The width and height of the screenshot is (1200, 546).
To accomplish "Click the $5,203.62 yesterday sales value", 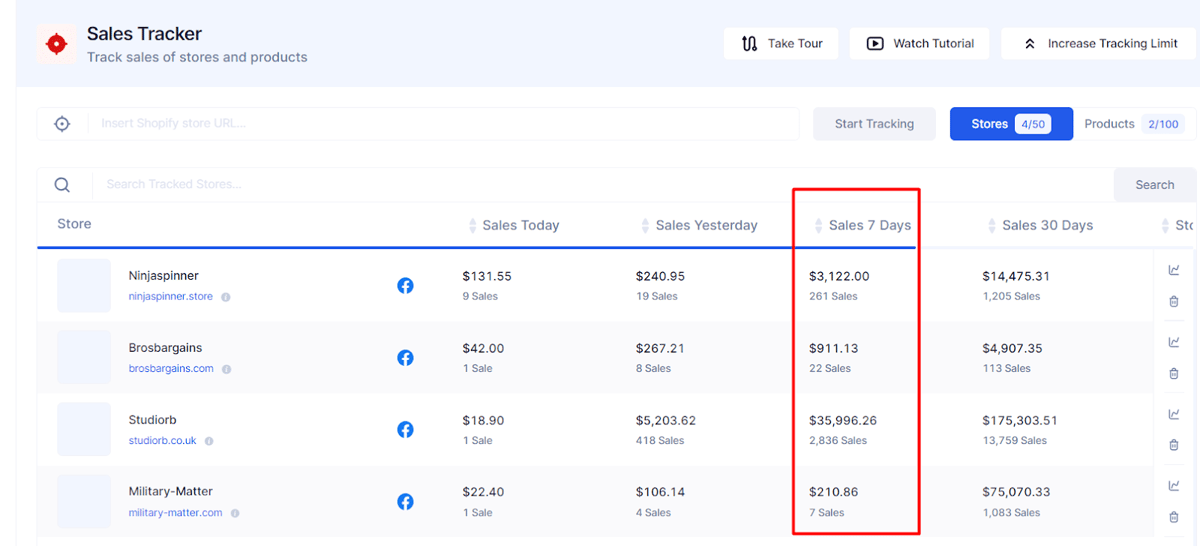I will (x=666, y=420).
